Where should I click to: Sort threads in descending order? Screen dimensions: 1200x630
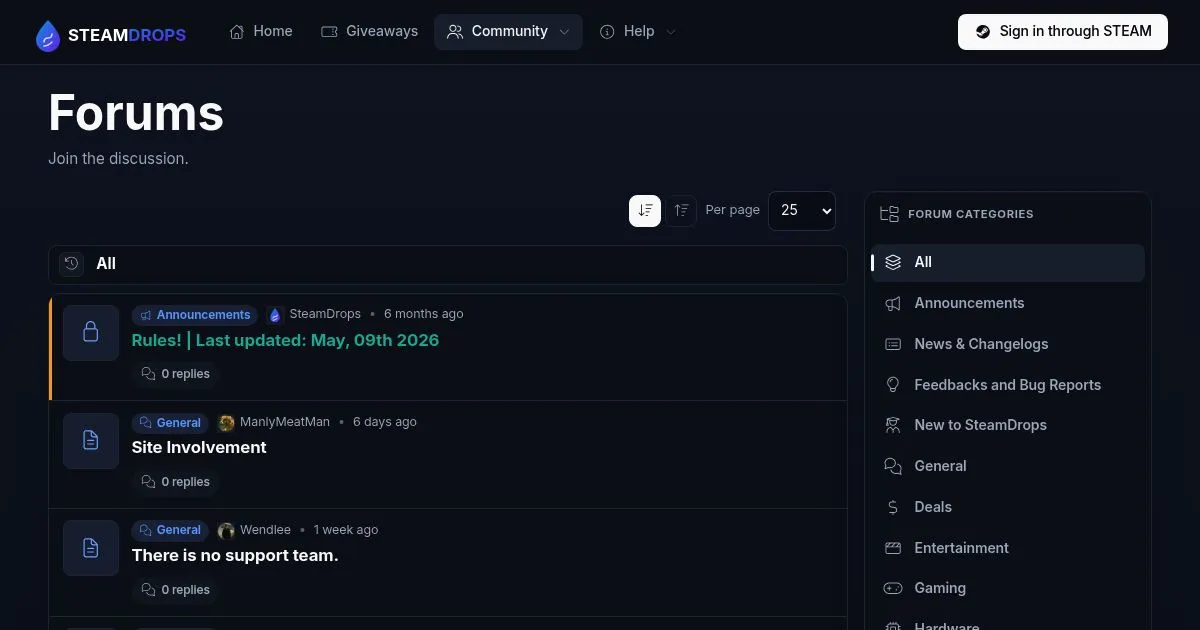(645, 210)
